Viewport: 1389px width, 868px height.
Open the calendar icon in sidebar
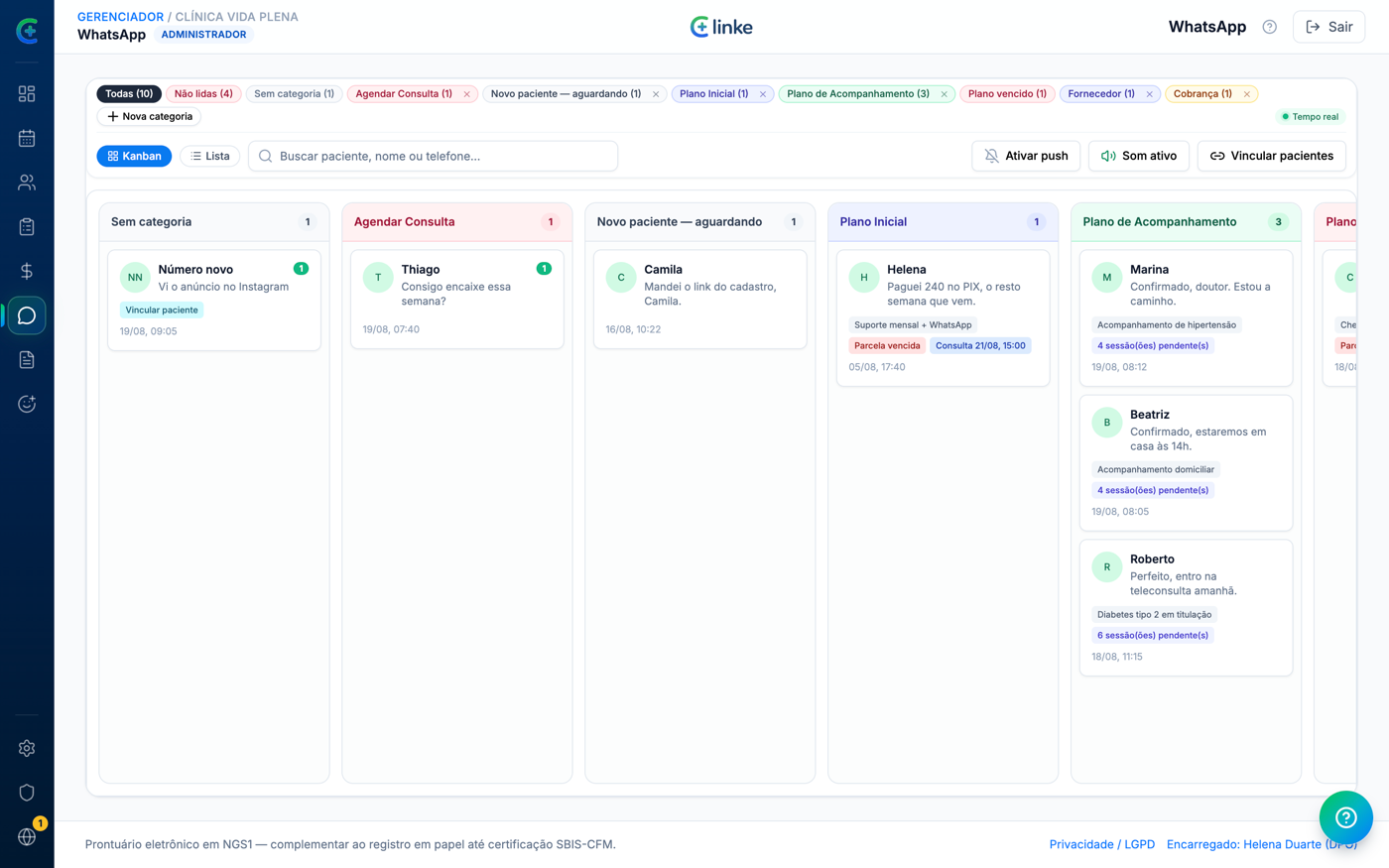pyautogui.click(x=27, y=138)
